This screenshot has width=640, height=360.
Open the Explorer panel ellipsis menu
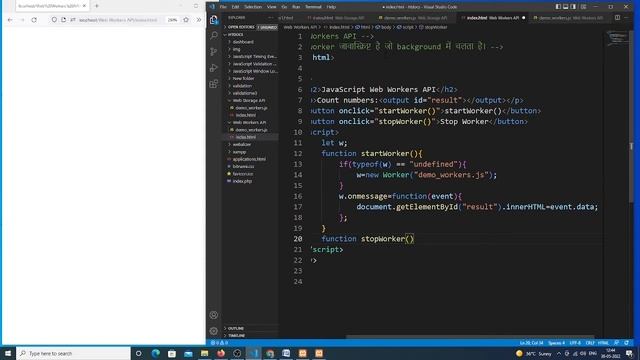[270, 18]
